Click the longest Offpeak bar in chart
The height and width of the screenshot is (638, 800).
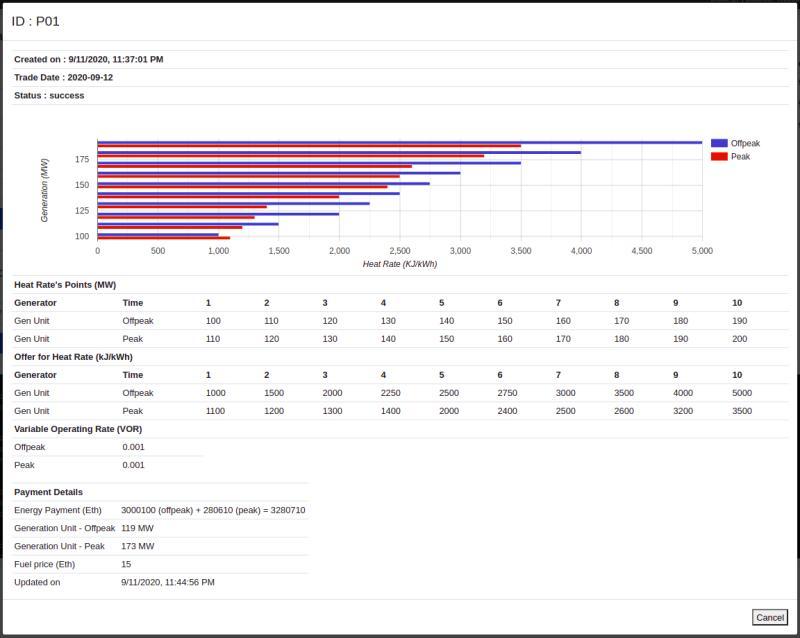tap(399, 142)
